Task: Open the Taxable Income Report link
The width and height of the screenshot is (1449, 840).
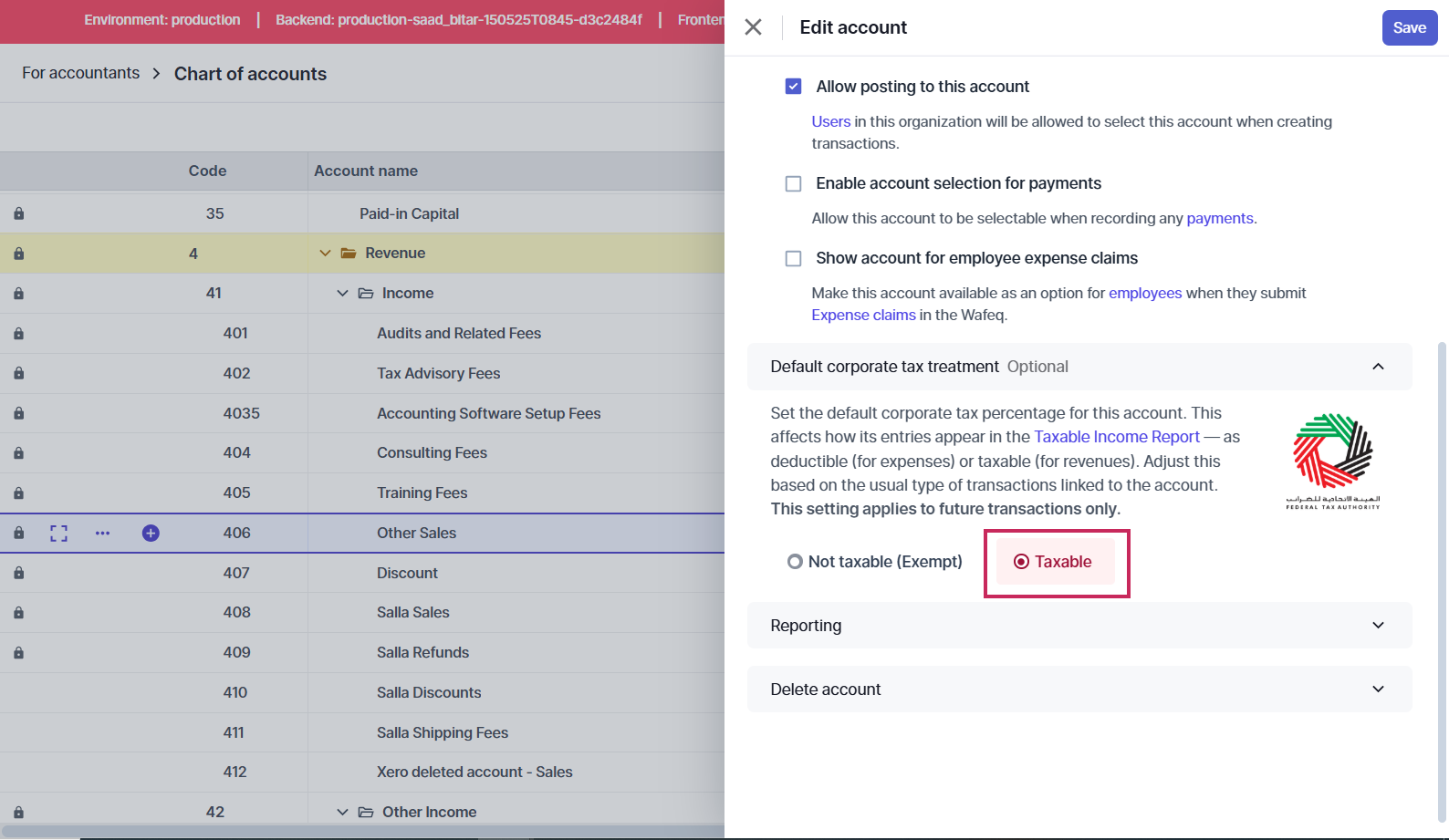Action: click(x=1116, y=437)
